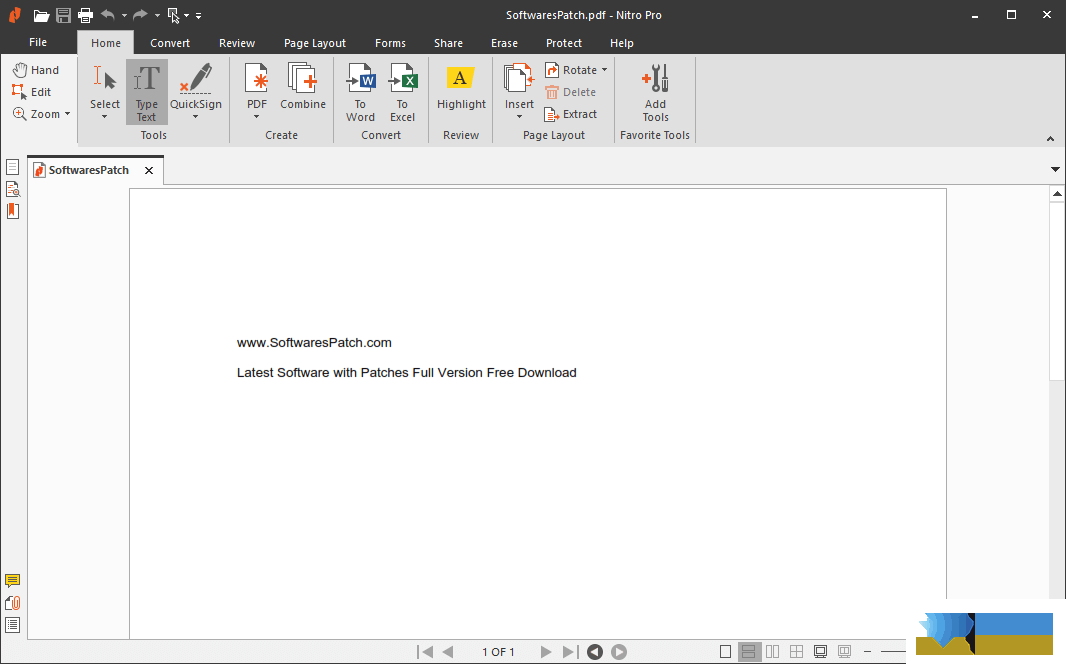
Task: Activate the Type Text tool
Action: (146, 92)
